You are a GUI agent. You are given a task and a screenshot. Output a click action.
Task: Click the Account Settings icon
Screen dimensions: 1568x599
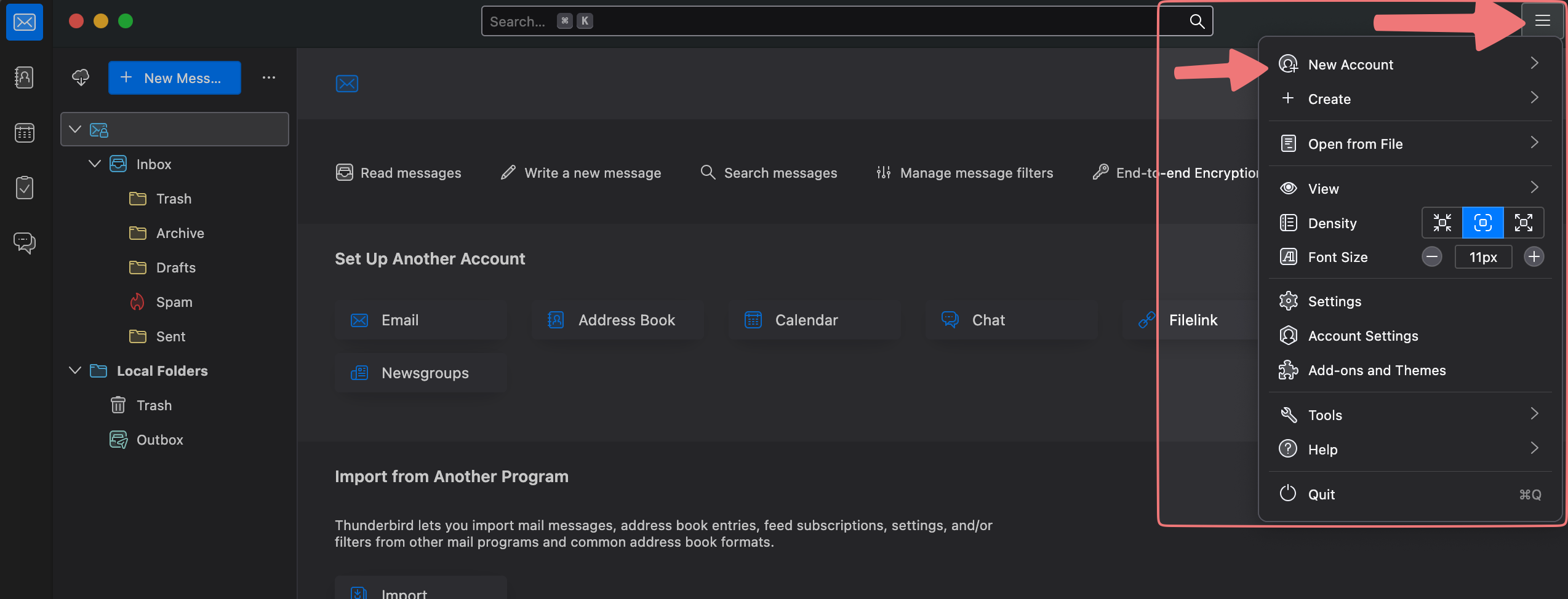coord(1289,336)
